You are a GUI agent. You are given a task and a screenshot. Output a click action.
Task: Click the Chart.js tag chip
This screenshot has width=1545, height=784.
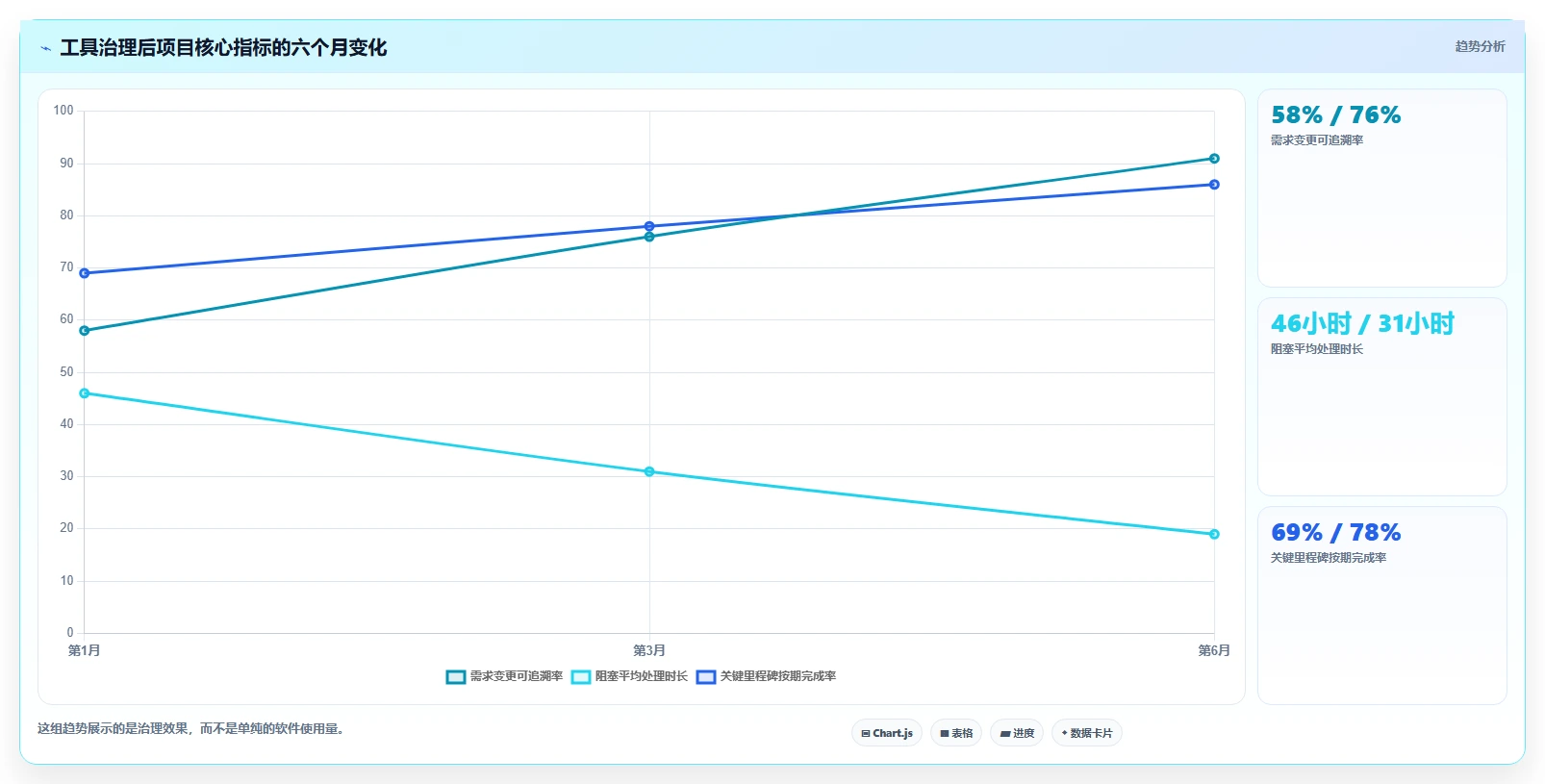coord(887,733)
